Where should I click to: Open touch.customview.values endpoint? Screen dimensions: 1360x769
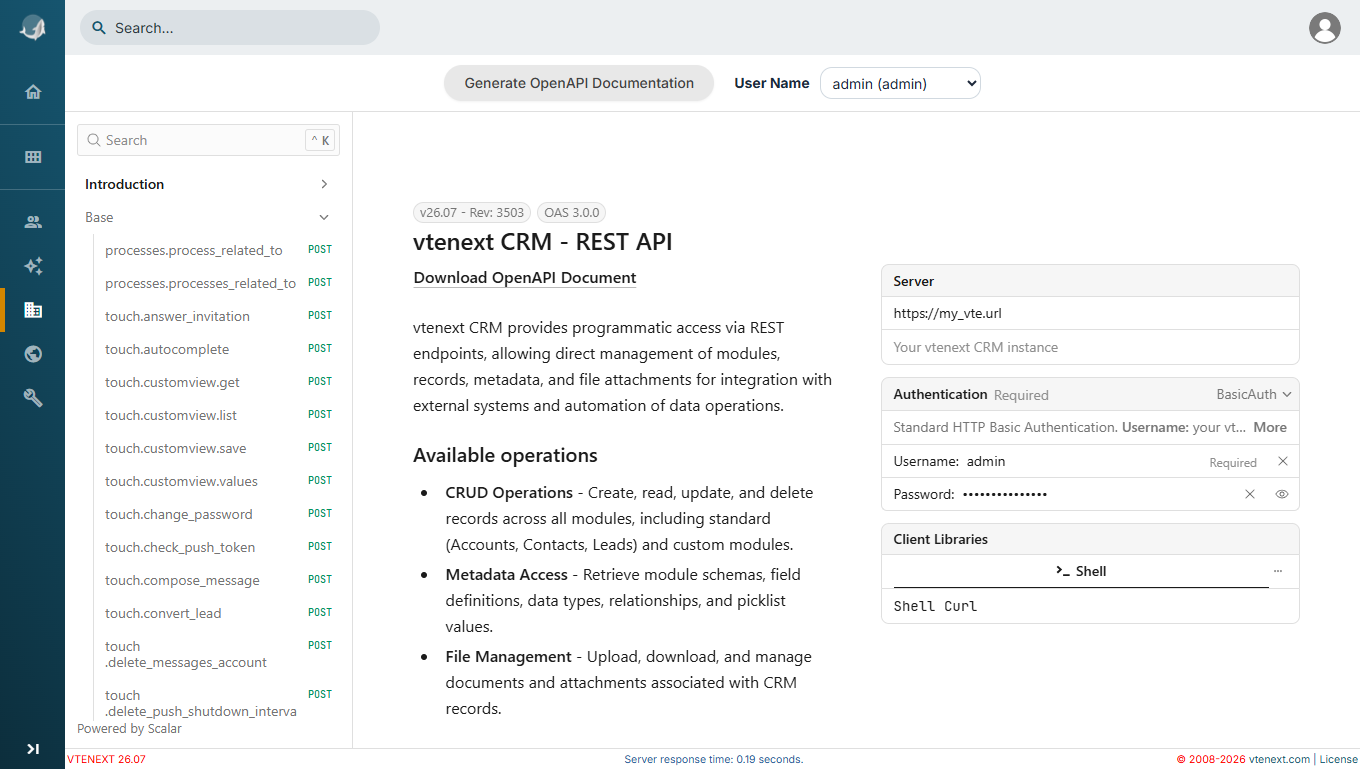tap(181, 481)
